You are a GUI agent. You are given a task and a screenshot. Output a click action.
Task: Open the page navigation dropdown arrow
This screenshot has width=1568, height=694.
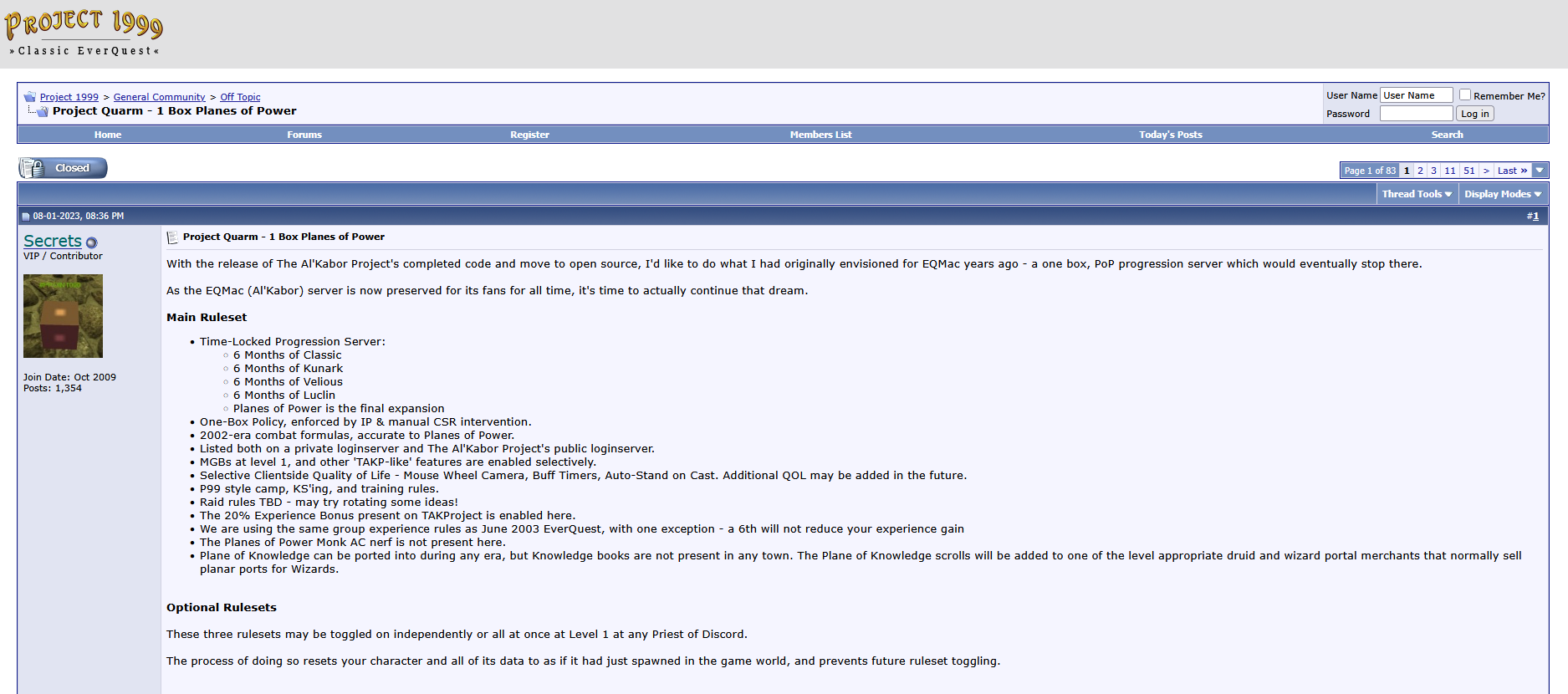[x=1540, y=171]
